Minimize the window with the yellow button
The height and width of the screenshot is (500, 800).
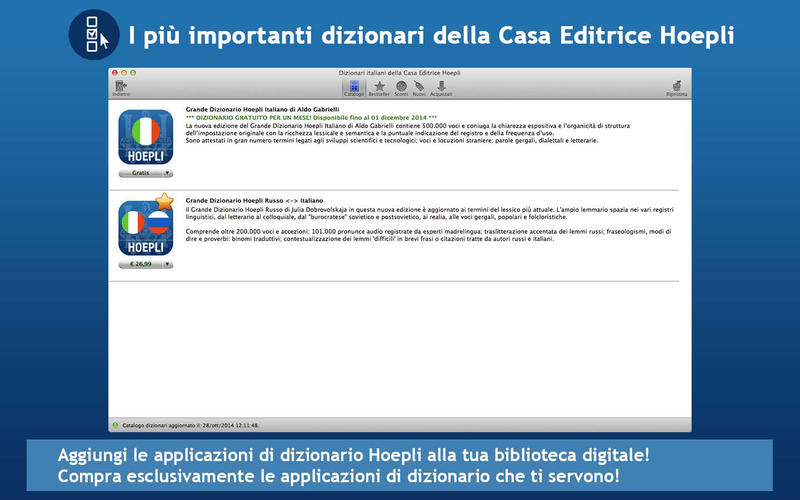point(124,73)
